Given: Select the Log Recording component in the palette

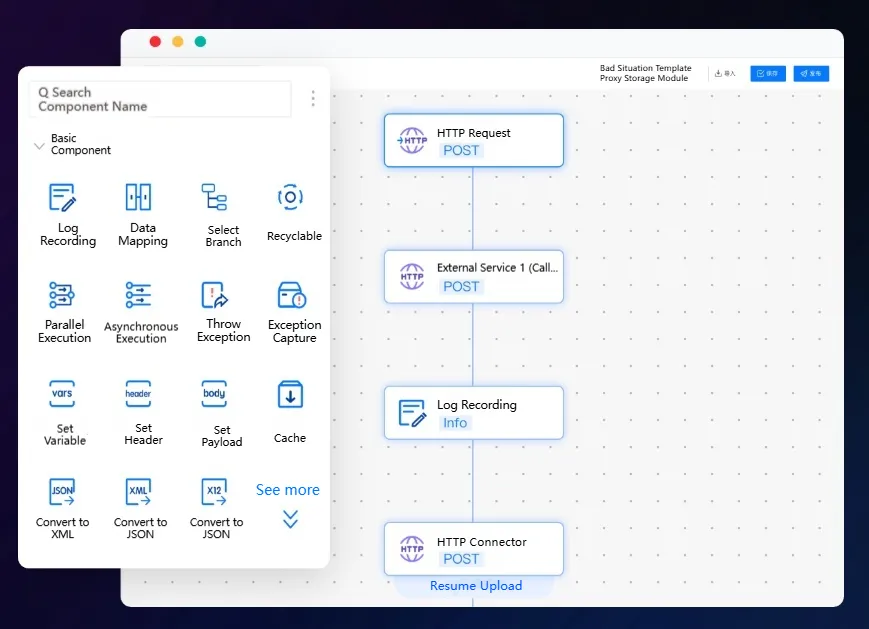Looking at the screenshot, I should pos(68,215).
